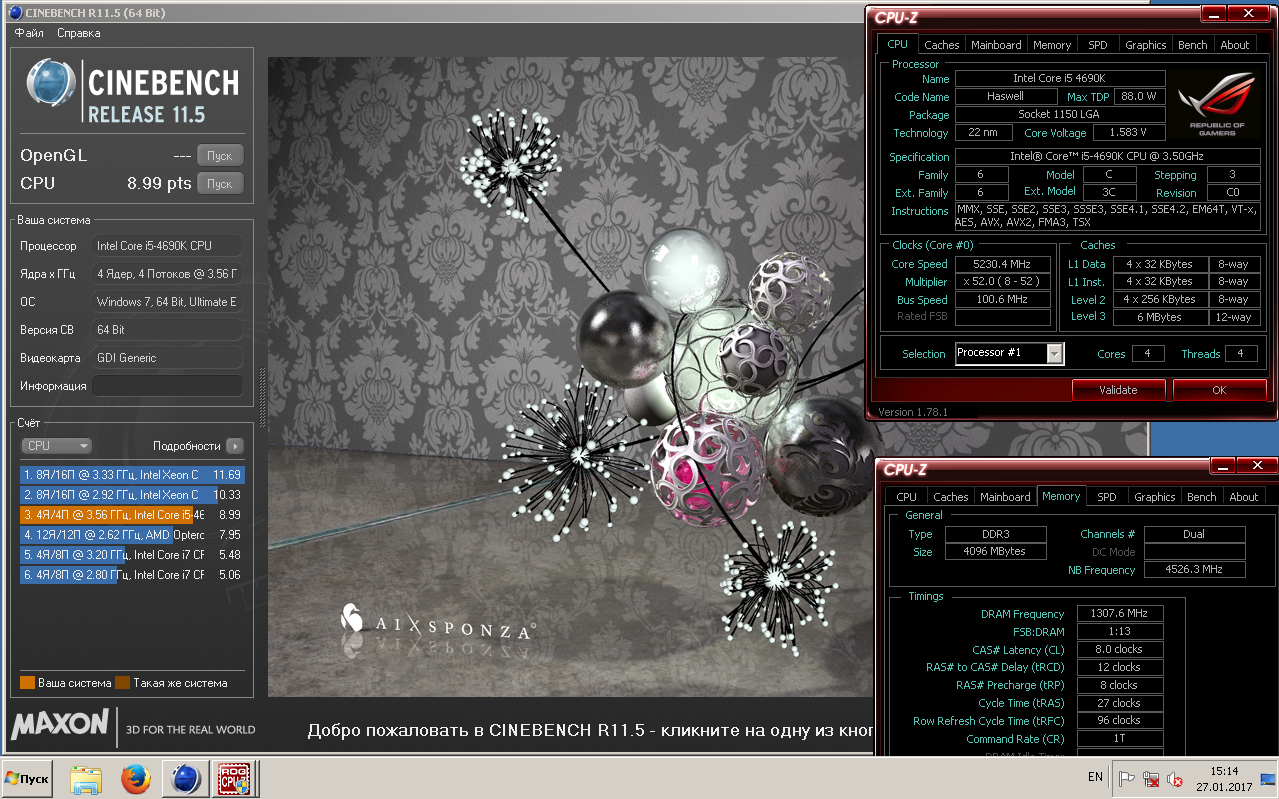1279x799 pixels.
Task: Open Windows Explorer from taskbar
Action: click(x=86, y=778)
